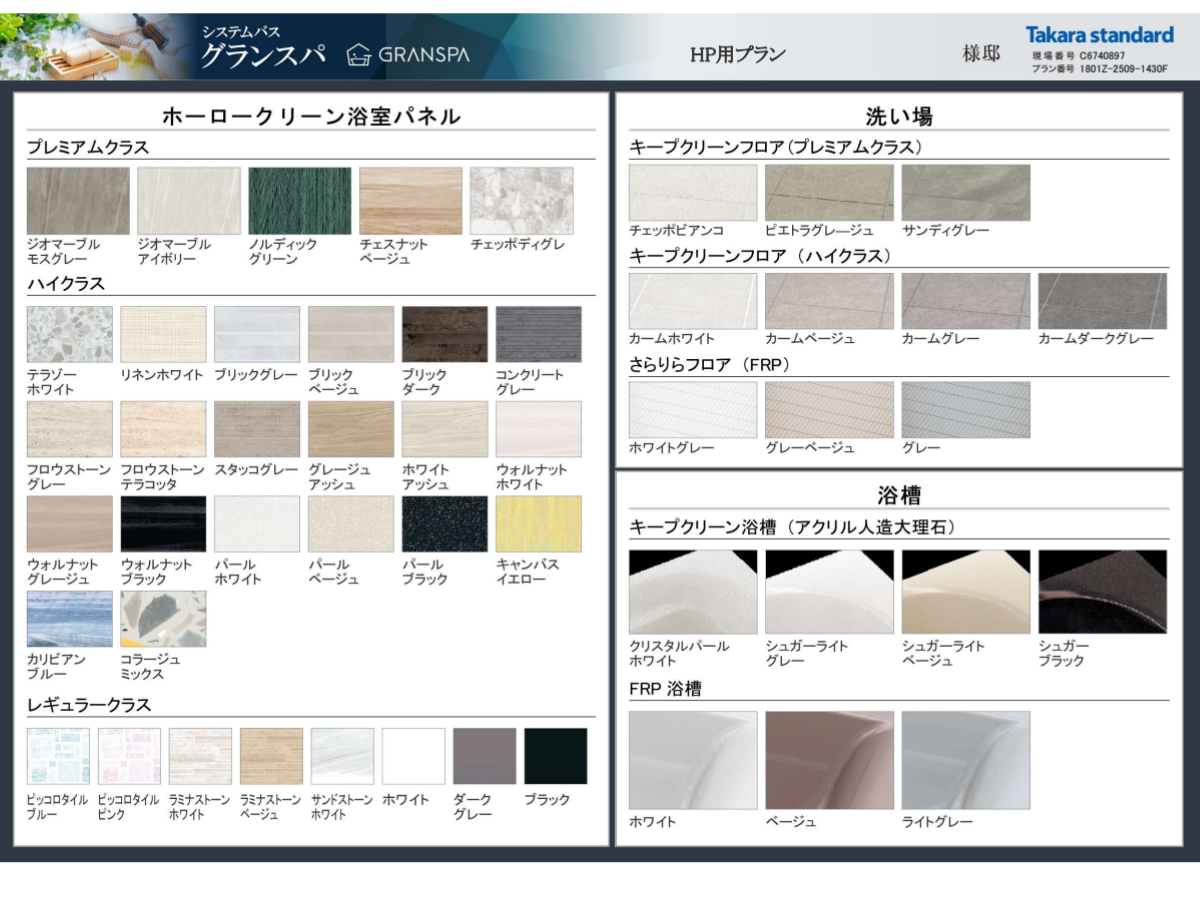Click the GRANSPA bathtub logo icon
Screen dimensions: 1200x900
pos(358,54)
